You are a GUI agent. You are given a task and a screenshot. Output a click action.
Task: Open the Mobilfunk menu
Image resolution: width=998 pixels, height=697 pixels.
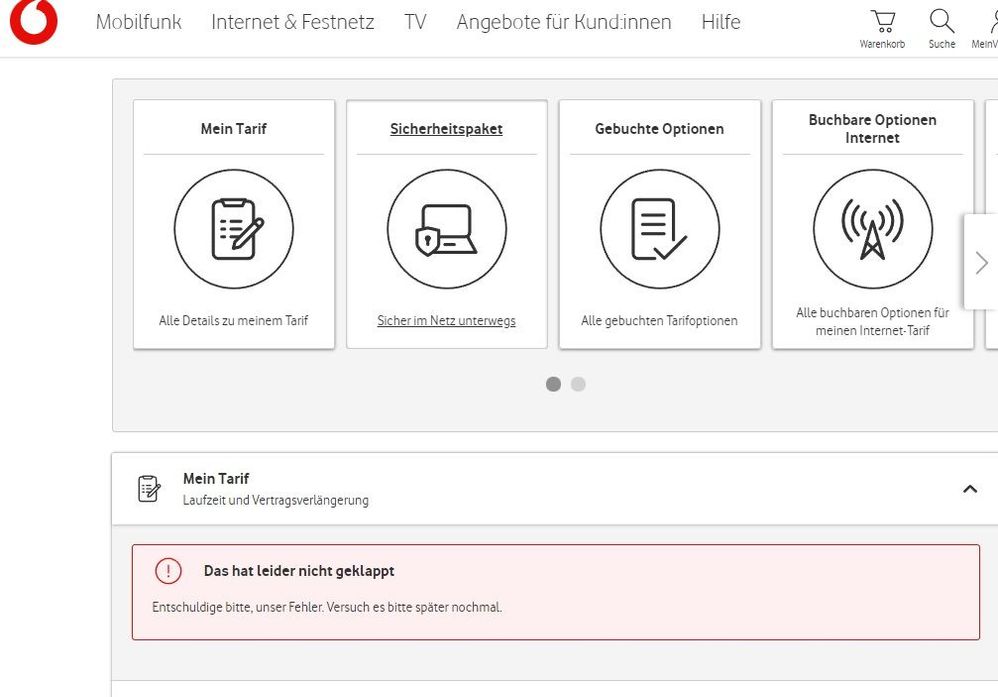[139, 22]
